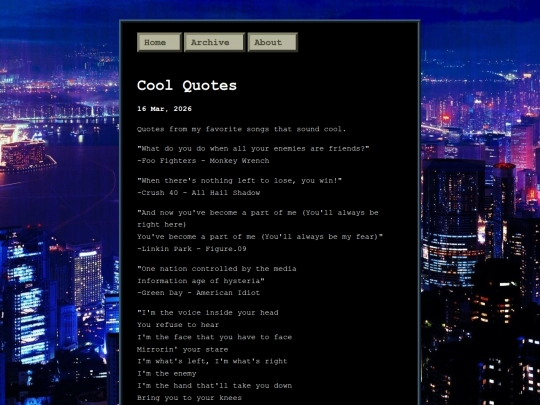
Task: Click the intro line about favorite songs
Action: tap(241, 129)
